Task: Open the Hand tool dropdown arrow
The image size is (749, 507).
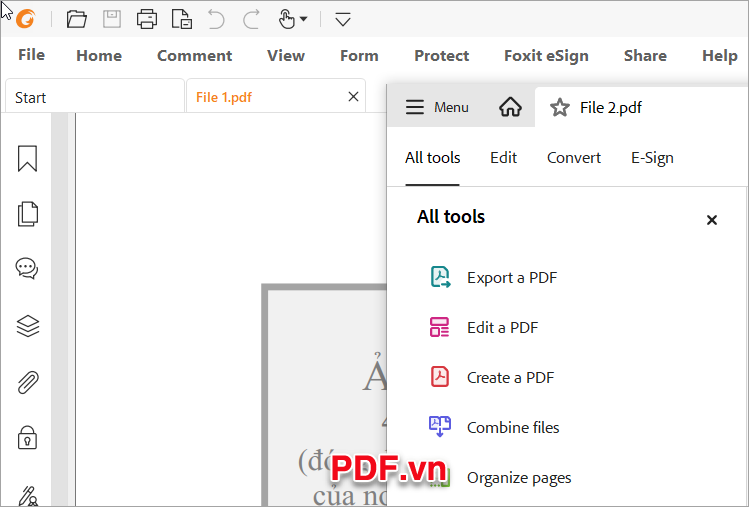Action: coord(303,20)
